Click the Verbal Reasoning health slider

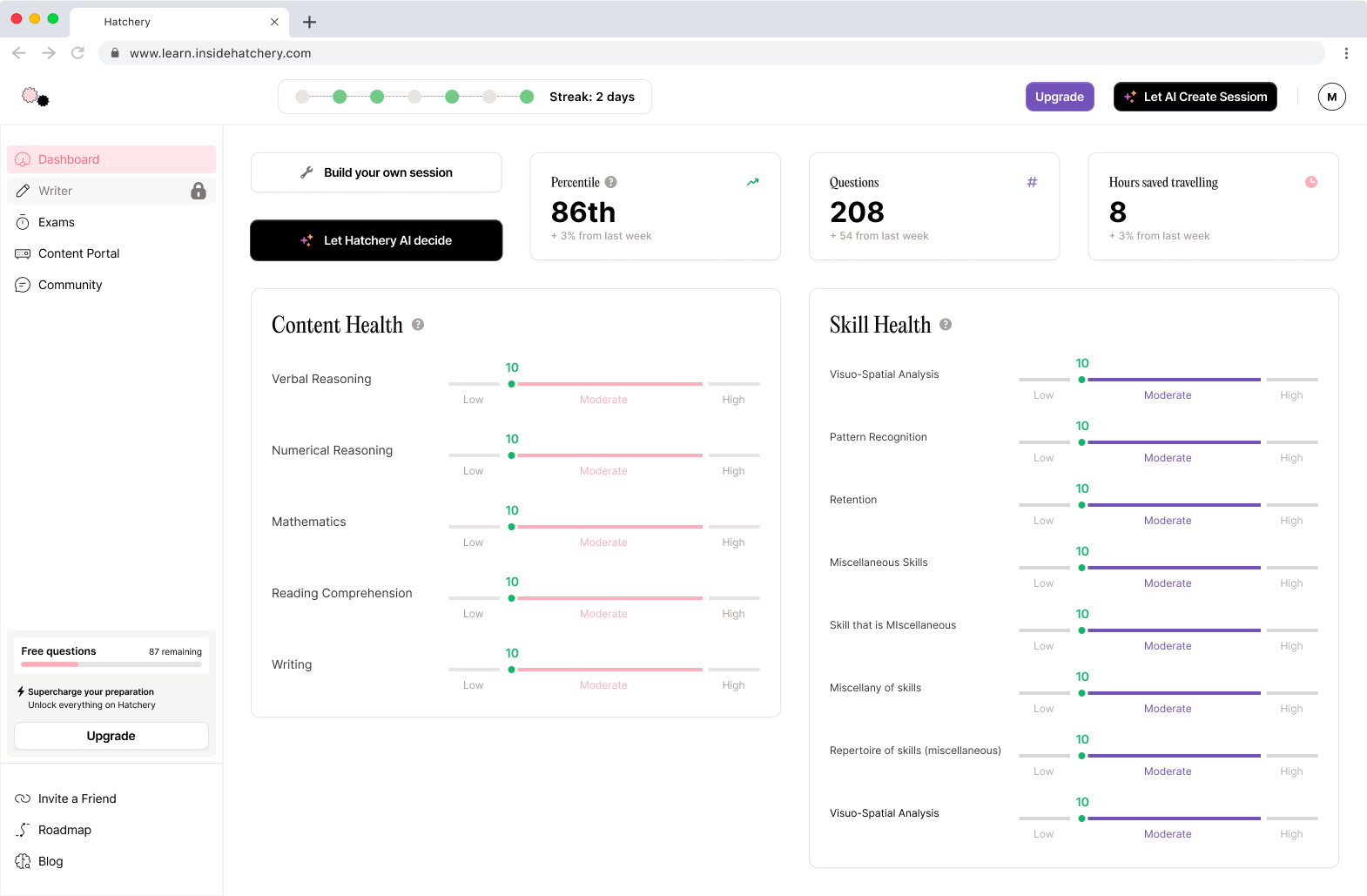click(x=604, y=384)
